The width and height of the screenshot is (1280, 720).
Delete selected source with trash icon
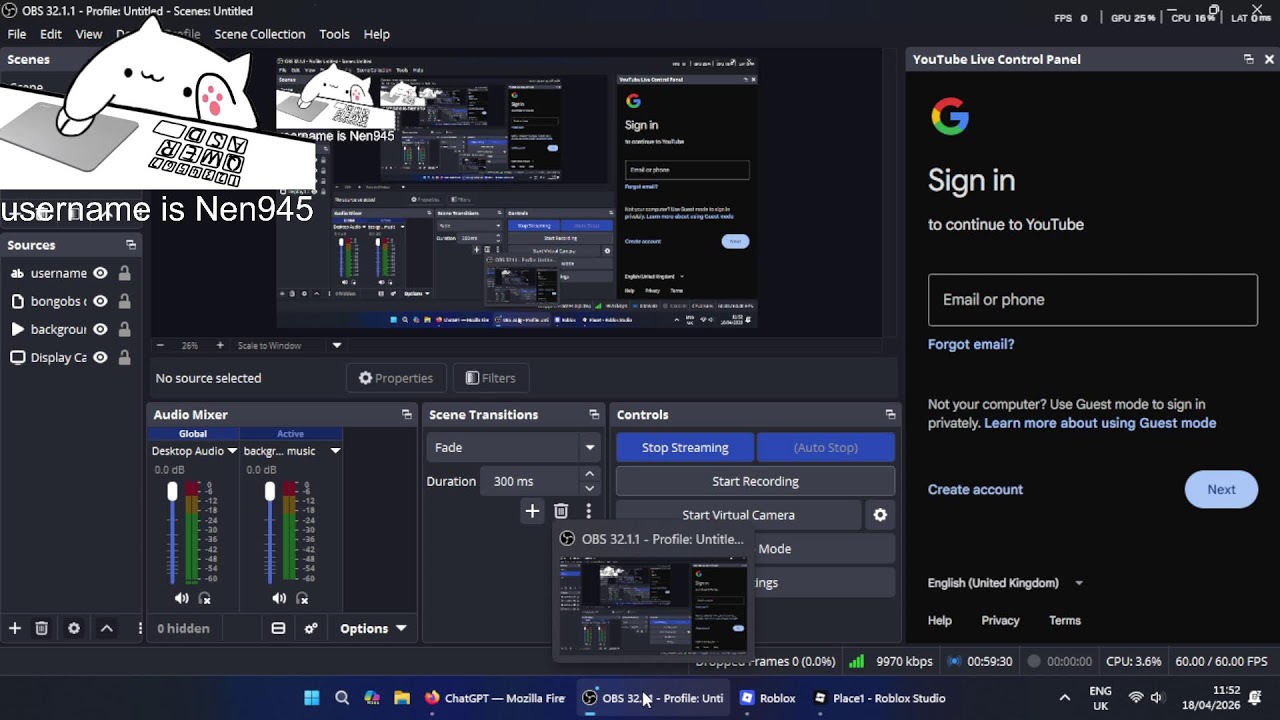42,628
